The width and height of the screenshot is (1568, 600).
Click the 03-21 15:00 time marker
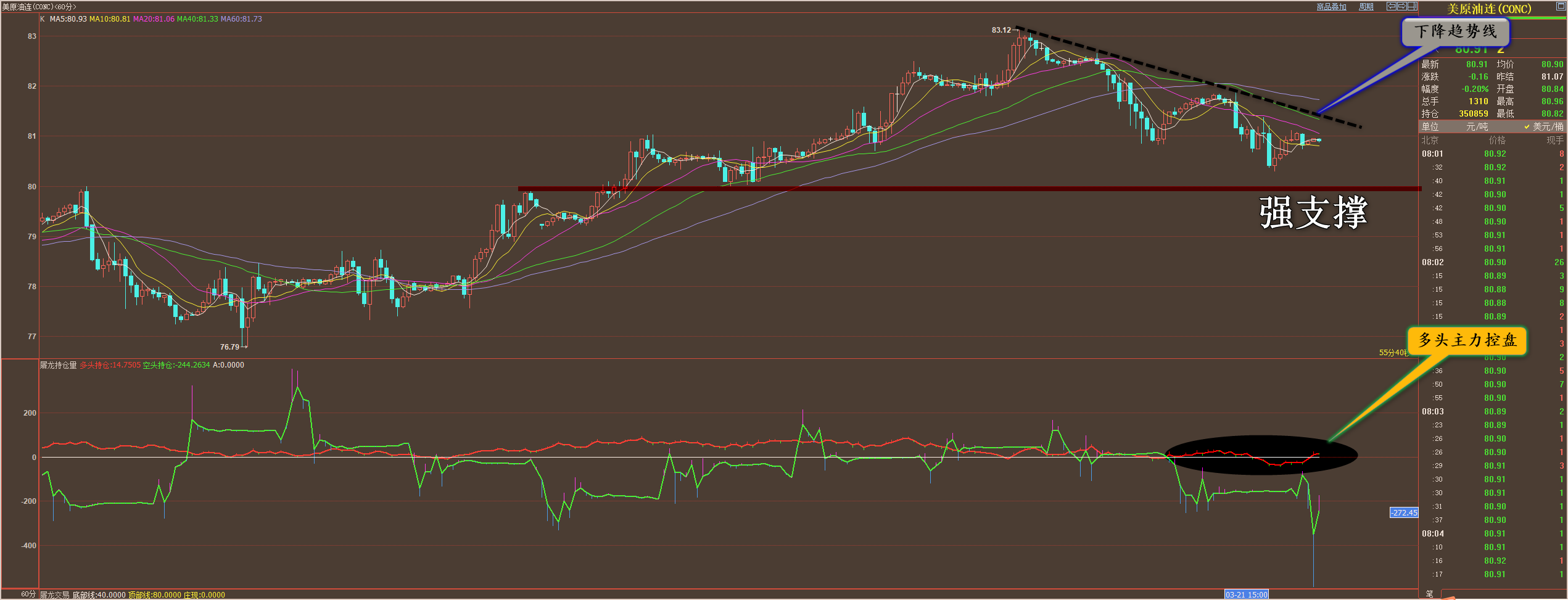click(x=1246, y=595)
